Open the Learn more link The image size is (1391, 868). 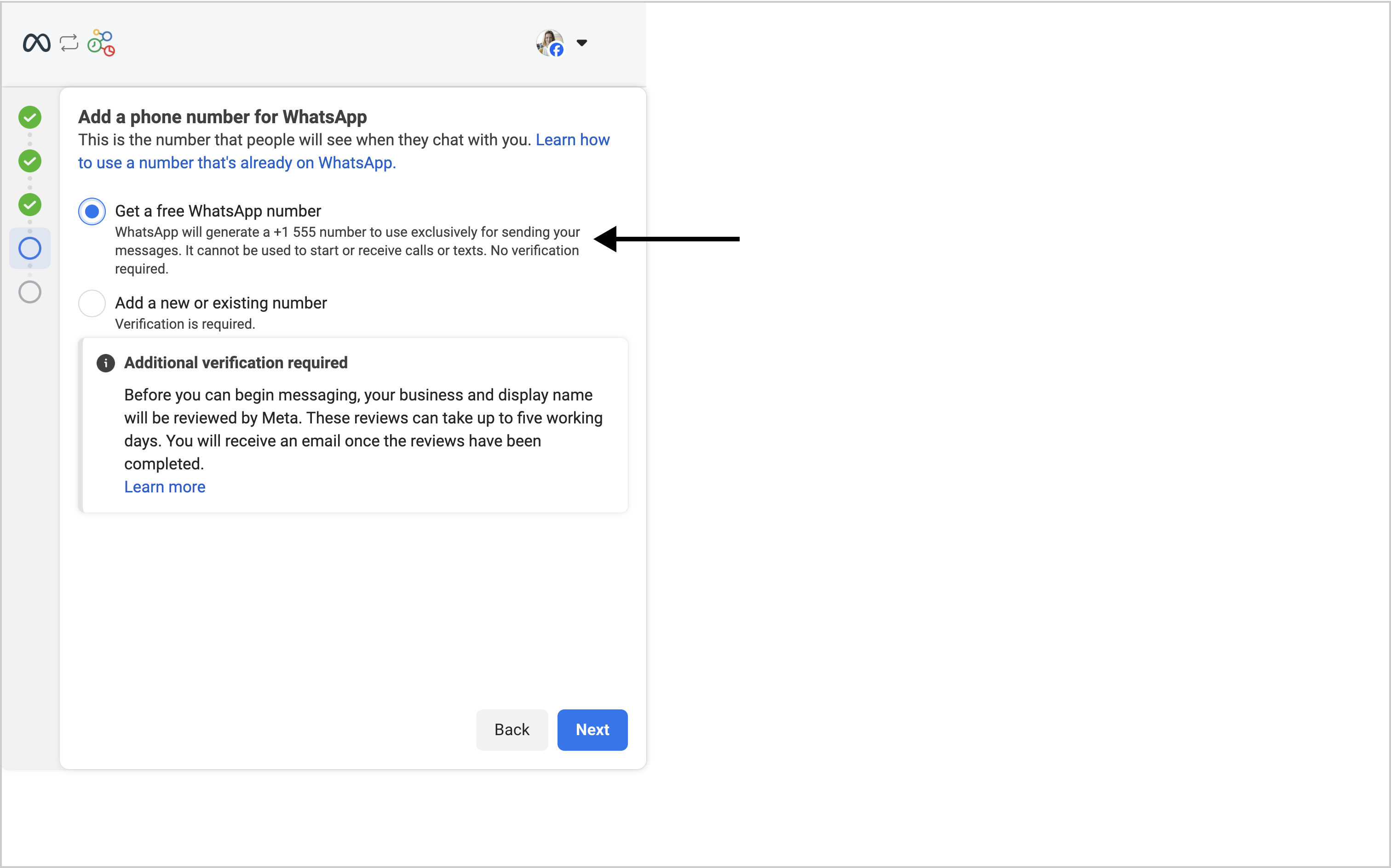coord(165,487)
